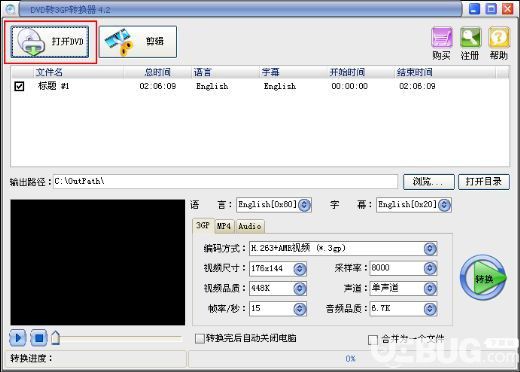Expand the encoding mode H.263+AMR dropdown
520x372 pixels.
pos(430,249)
